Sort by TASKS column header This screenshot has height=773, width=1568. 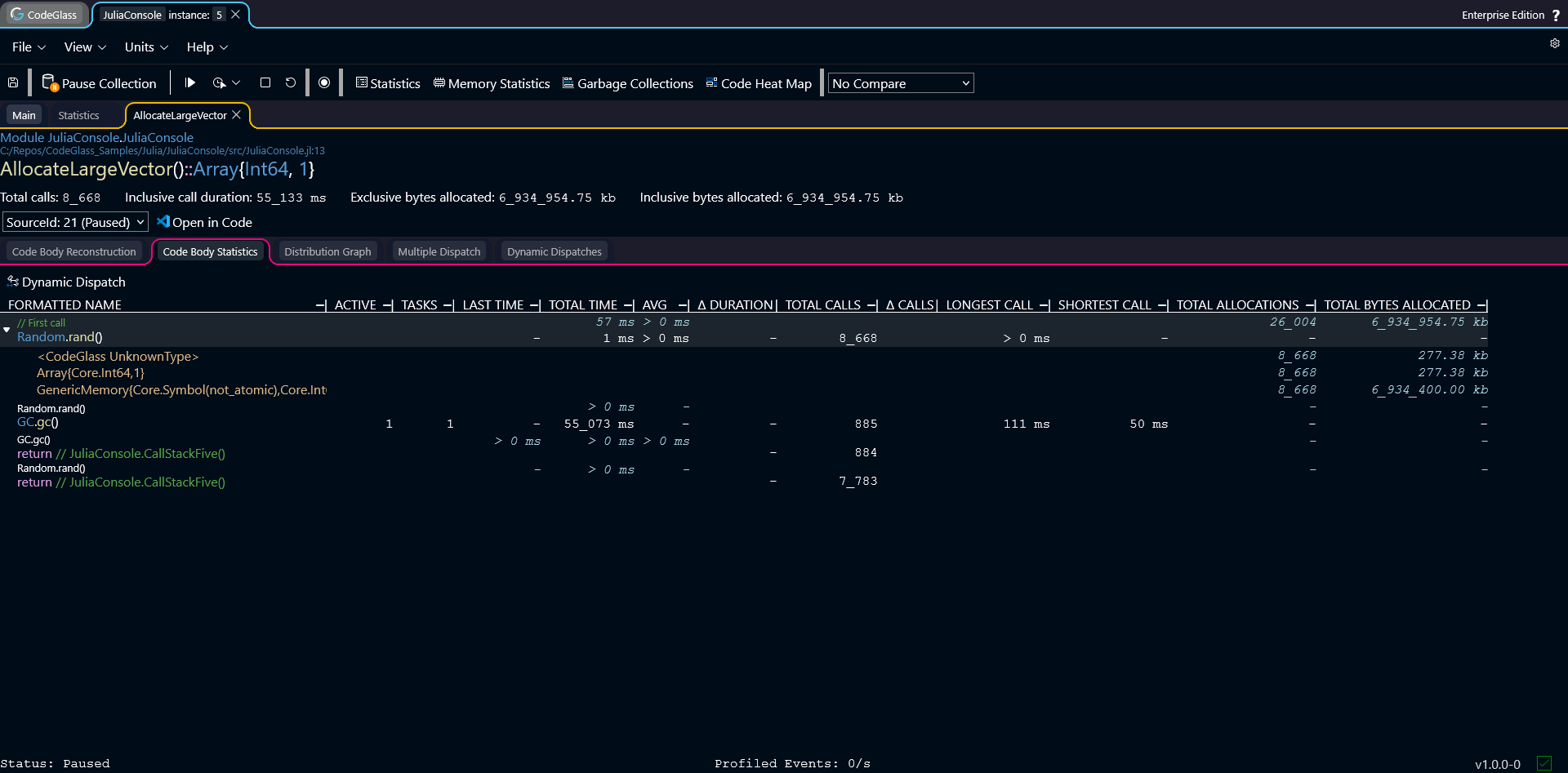tap(419, 305)
